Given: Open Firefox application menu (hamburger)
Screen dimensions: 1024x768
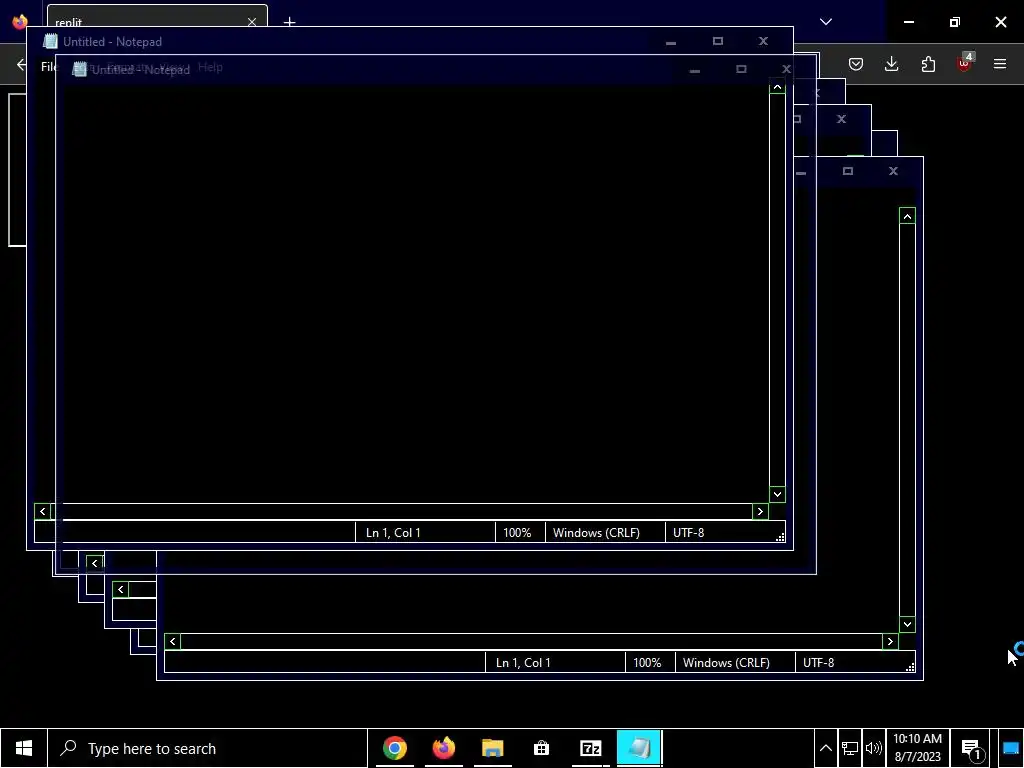Looking at the screenshot, I should pyautogui.click(x=1000, y=64).
